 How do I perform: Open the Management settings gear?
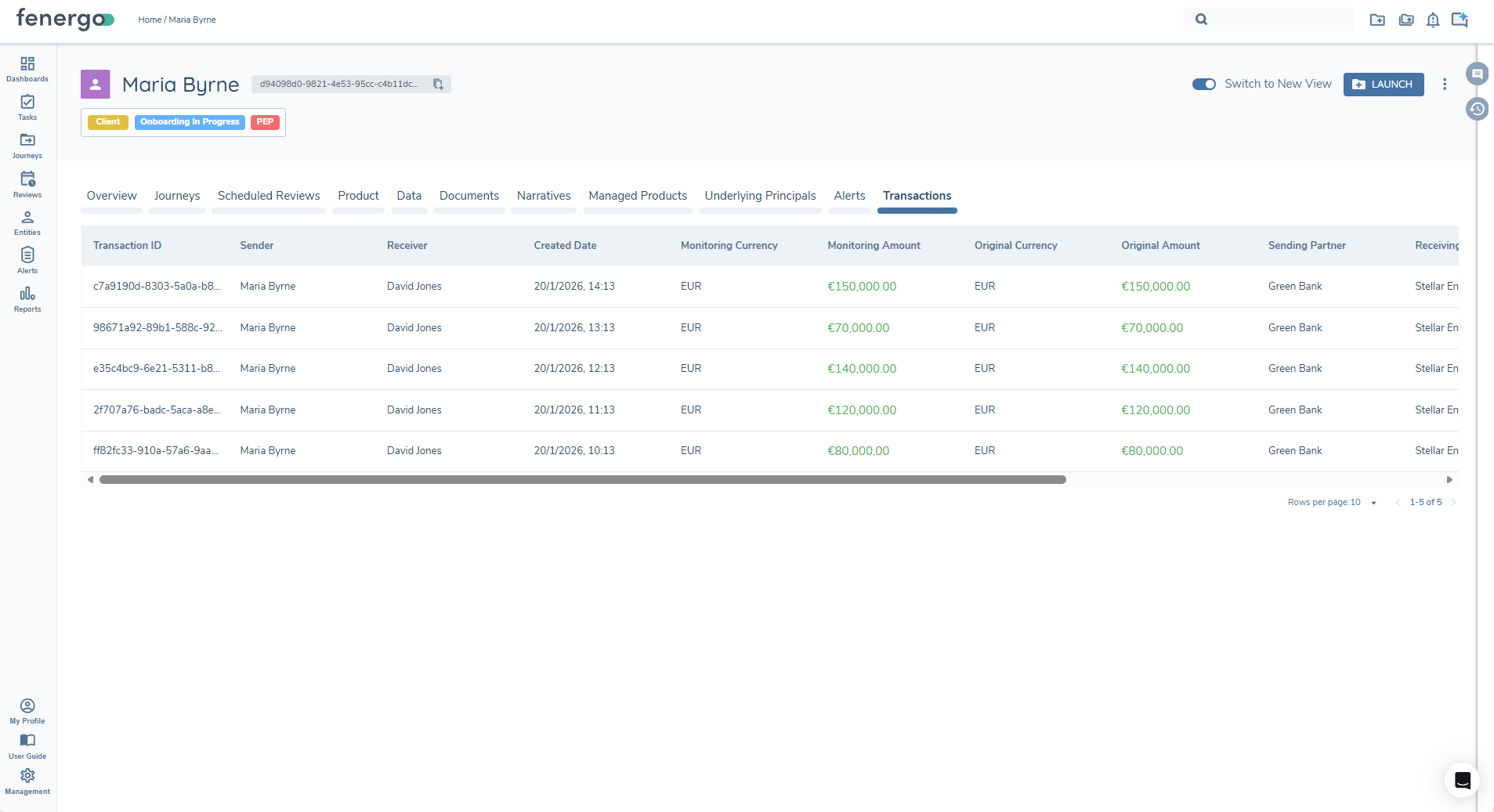[27, 781]
